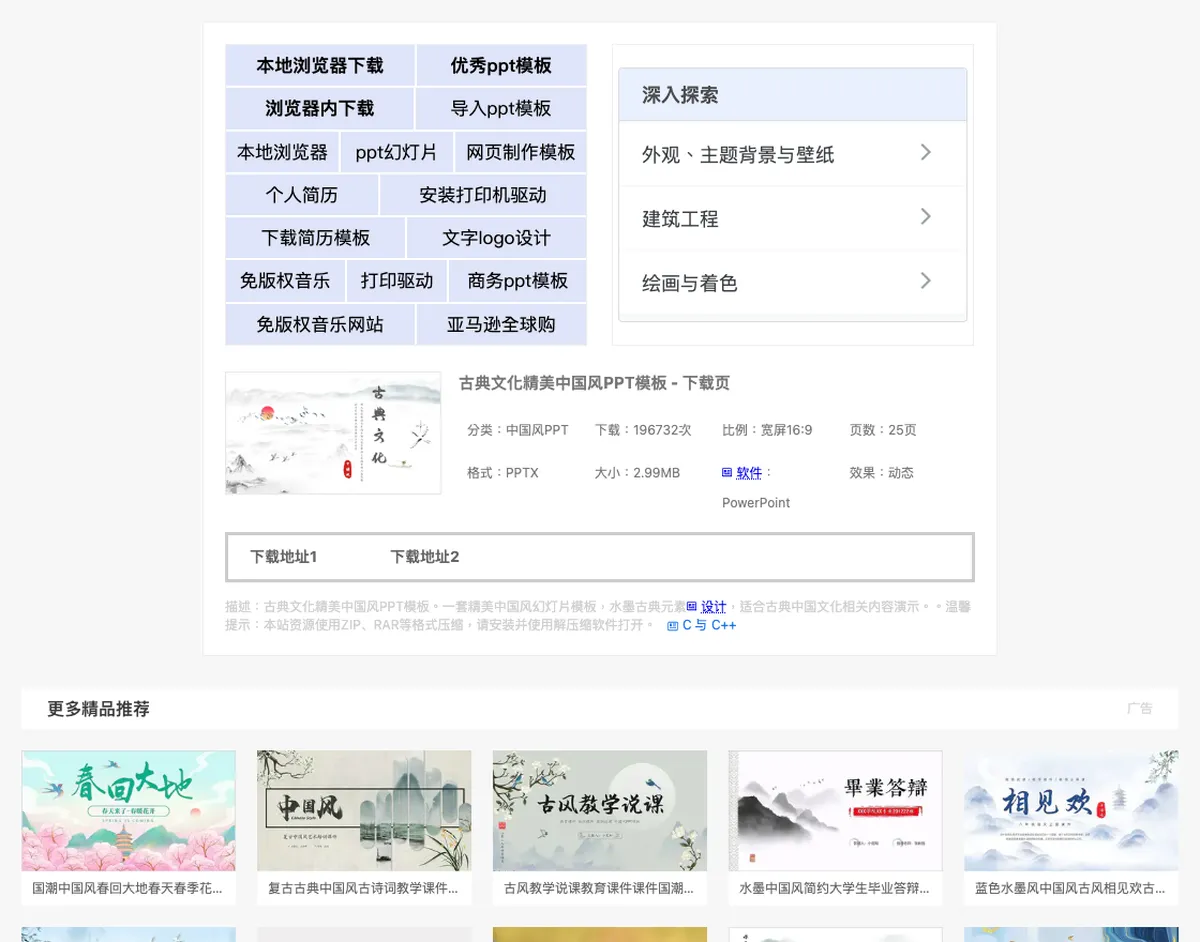
Task: Click caption 水墨中国风简约大学生毕业答辩...
Action: (835, 888)
